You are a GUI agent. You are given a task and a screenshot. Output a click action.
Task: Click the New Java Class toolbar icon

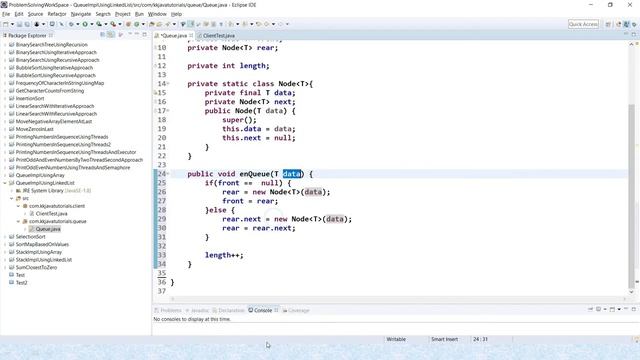pyautogui.click(x=137, y=24)
